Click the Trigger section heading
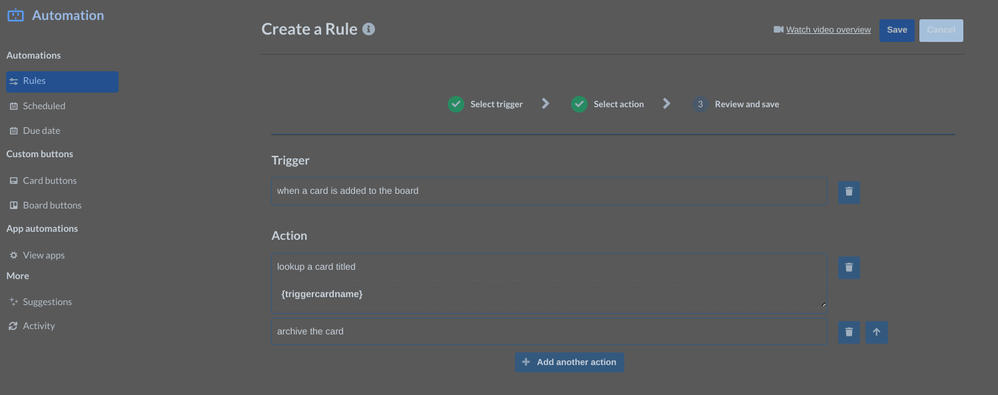This screenshot has height=395, width=998. 290,161
